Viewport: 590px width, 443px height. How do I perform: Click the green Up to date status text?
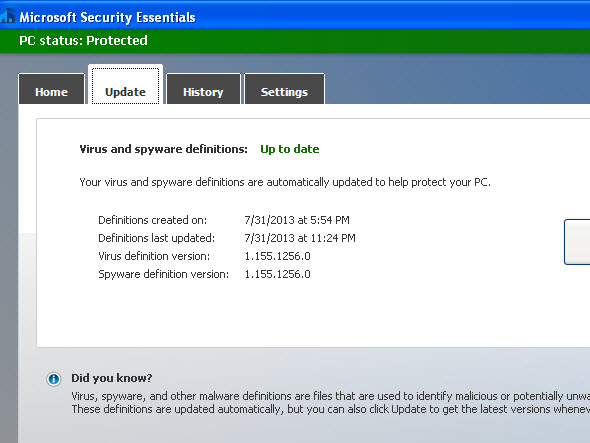pyautogui.click(x=290, y=149)
